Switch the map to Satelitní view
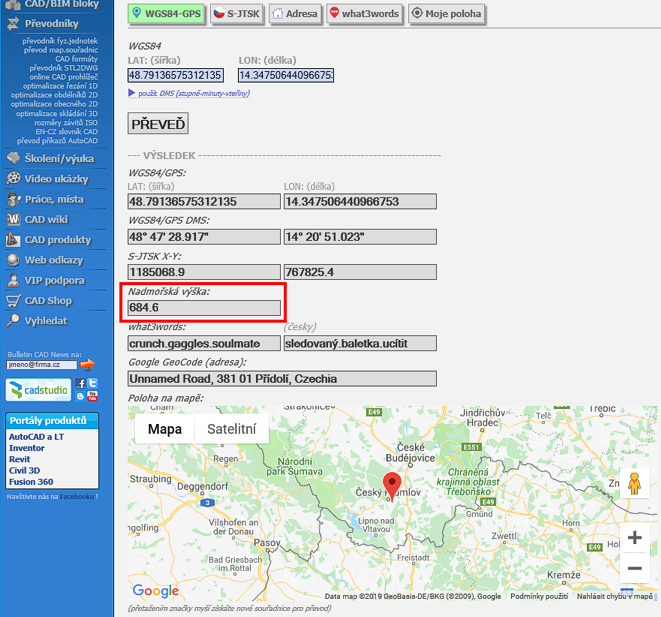 (231, 429)
